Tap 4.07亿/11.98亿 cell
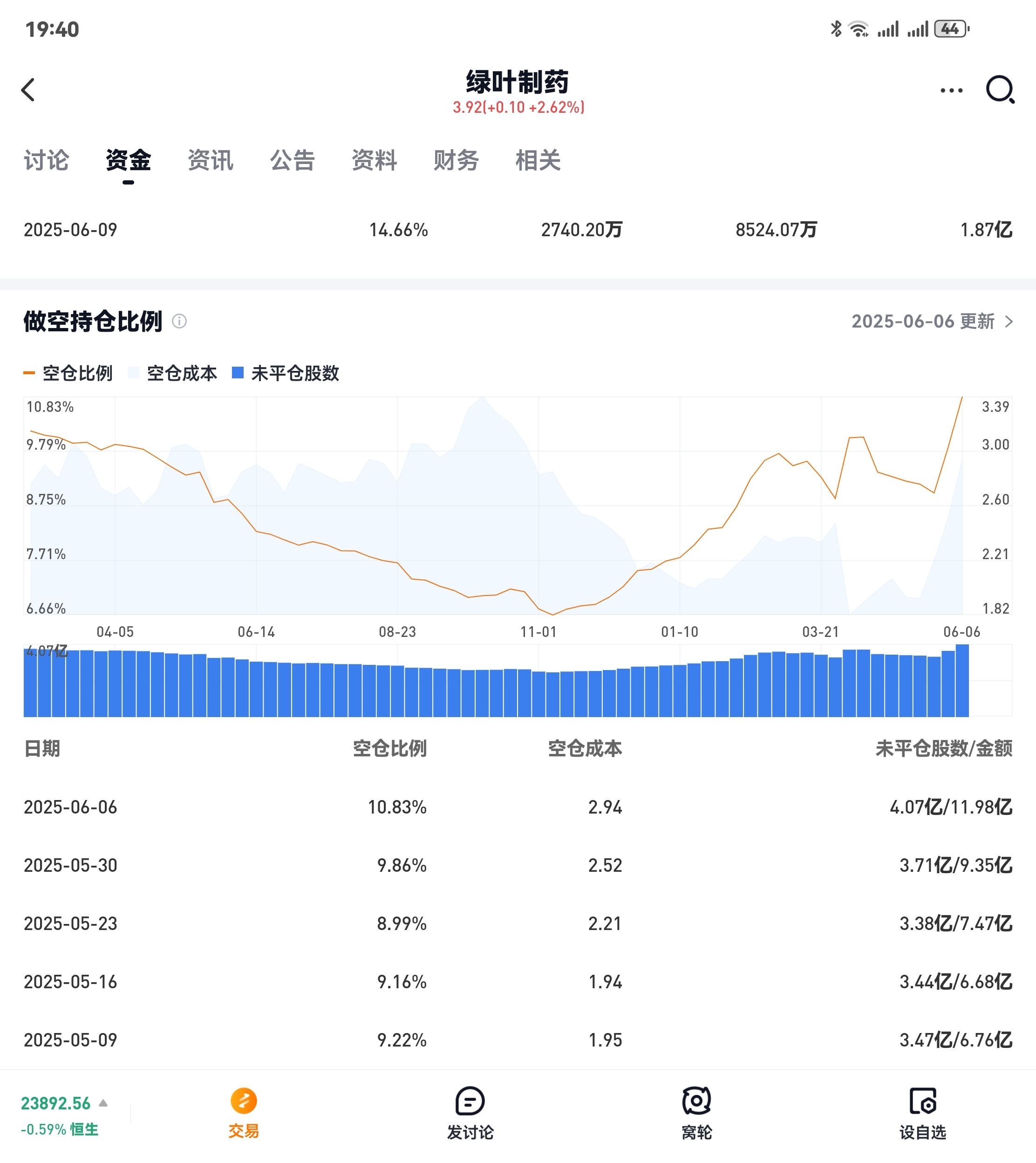 951,807
